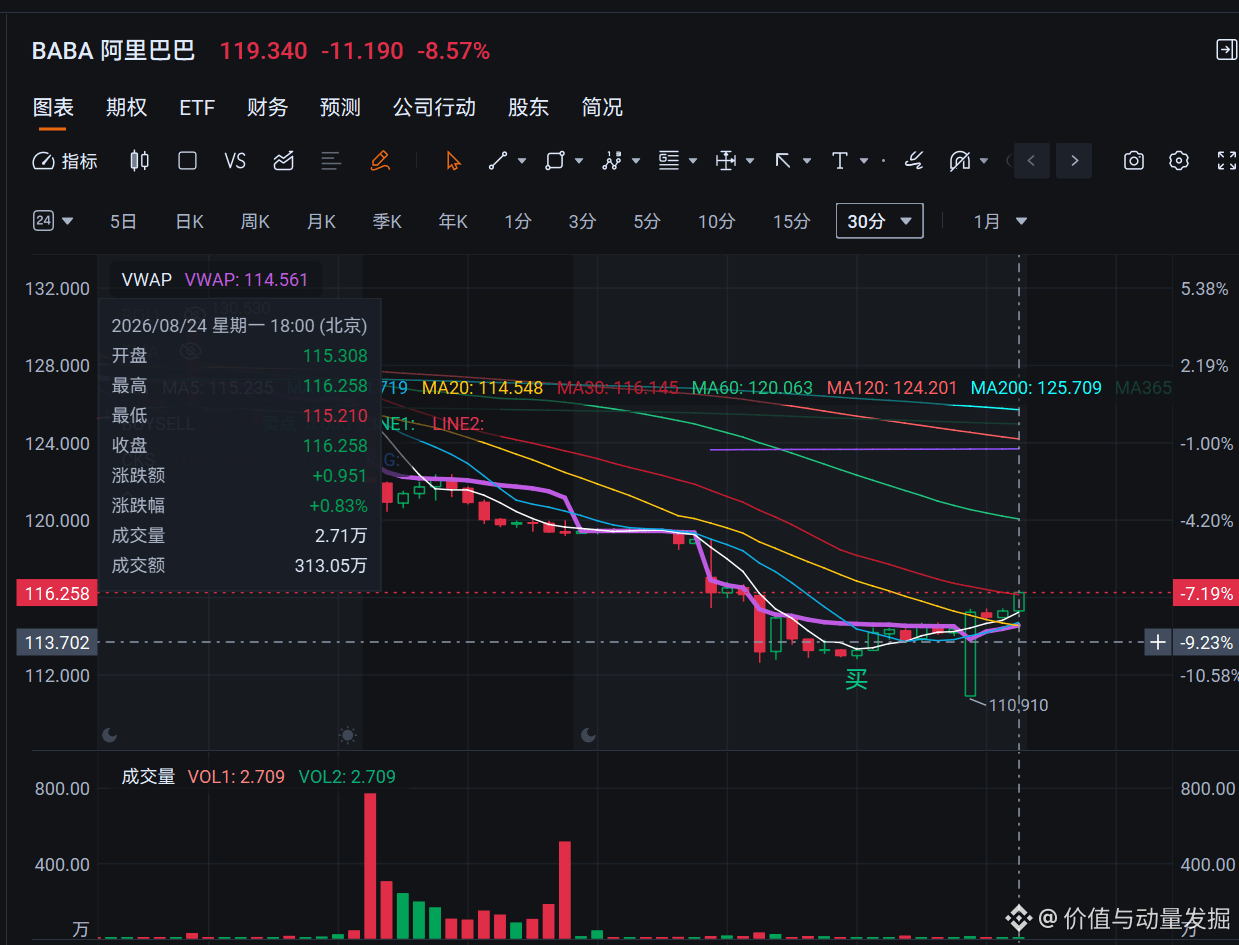The width and height of the screenshot is (1239, 945).
Task: Expand the measure tool dropdown arrow
Action: [750, 161]
